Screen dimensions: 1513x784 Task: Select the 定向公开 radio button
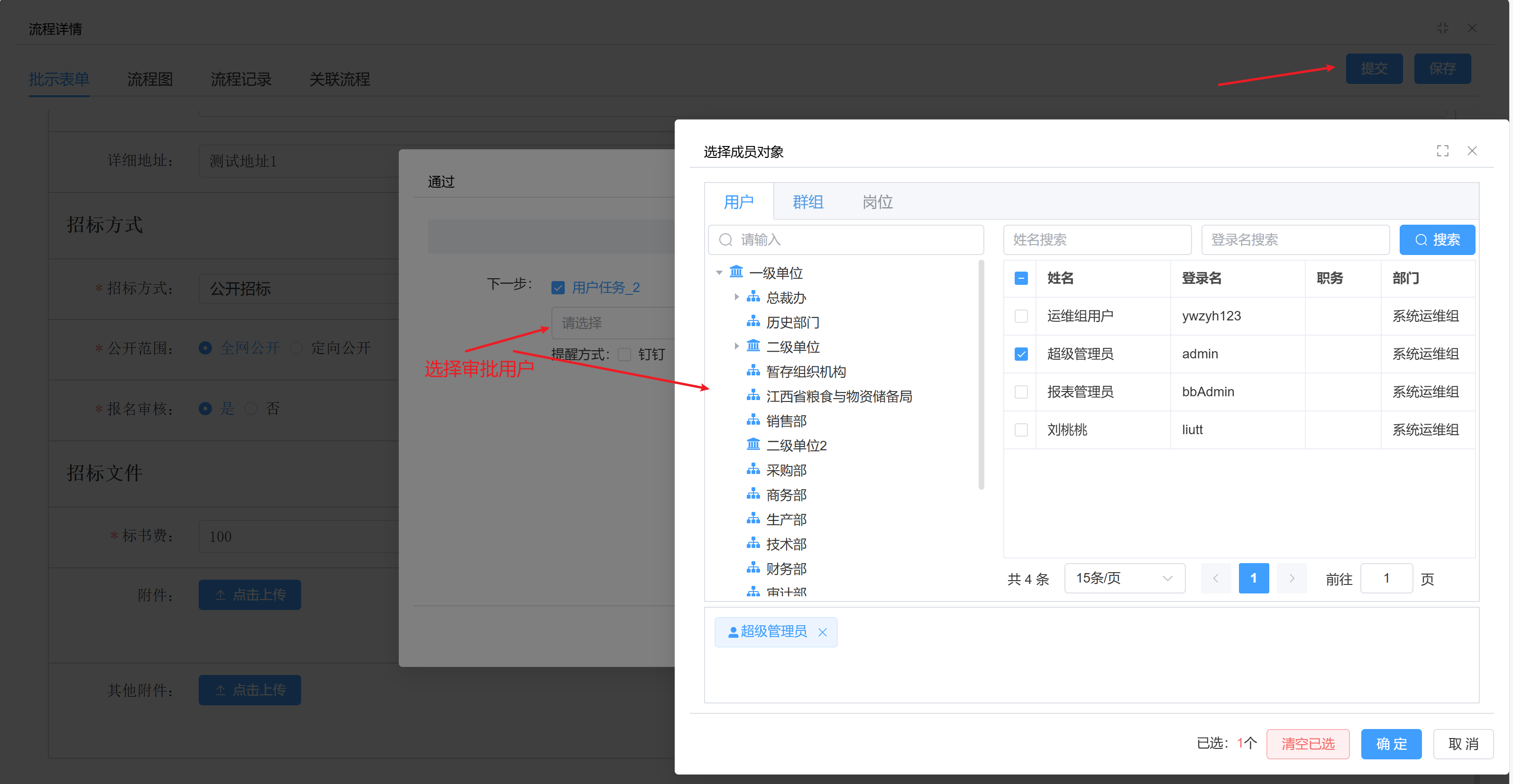(x=297, y=348)
